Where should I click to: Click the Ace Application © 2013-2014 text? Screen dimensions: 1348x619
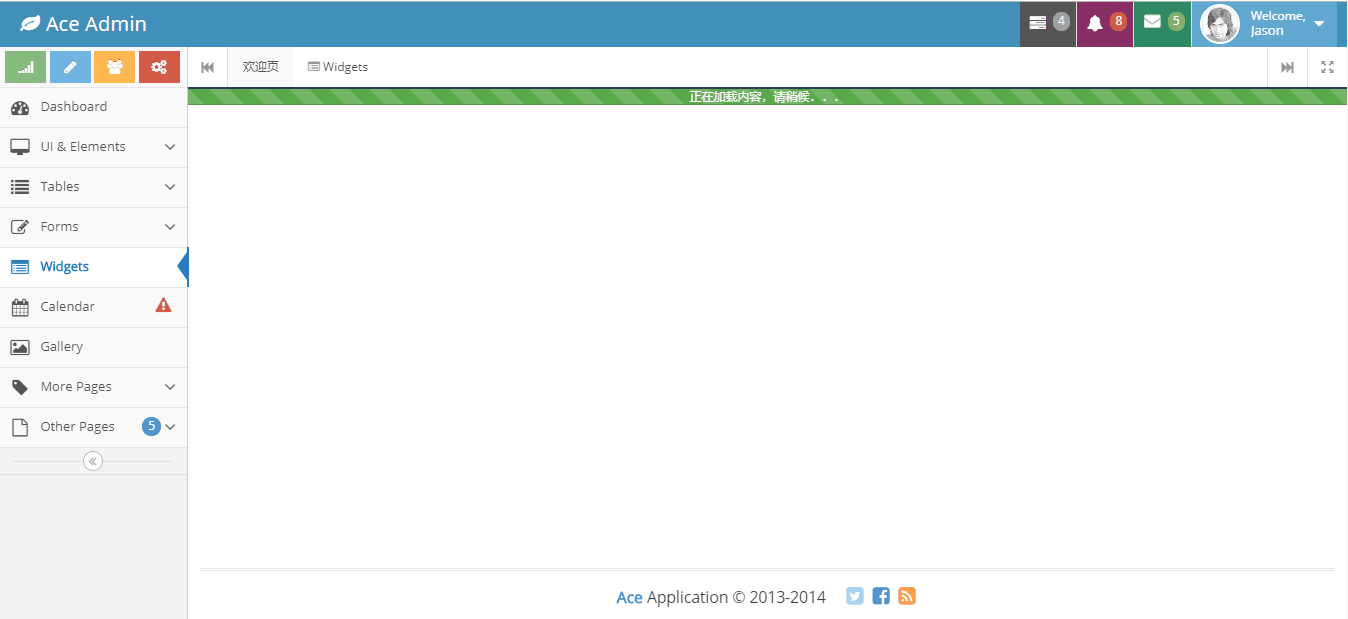click(721, 597)
